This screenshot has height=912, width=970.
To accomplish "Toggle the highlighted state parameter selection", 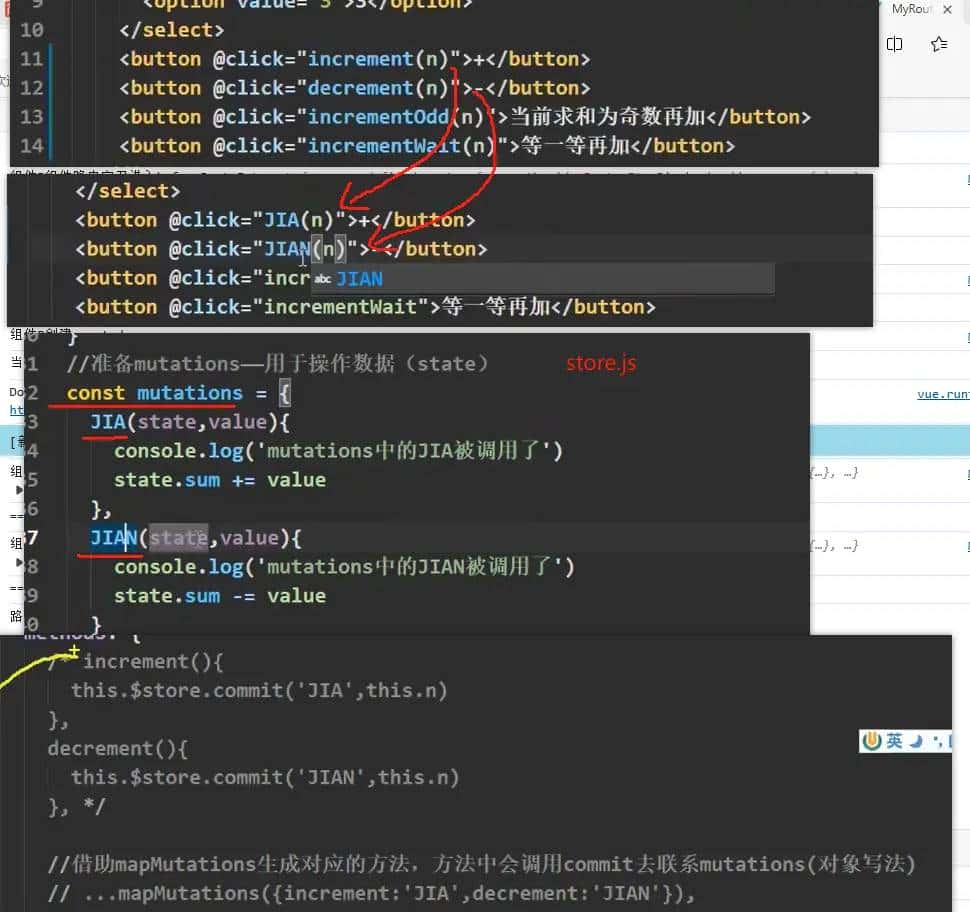I will 178,537.
